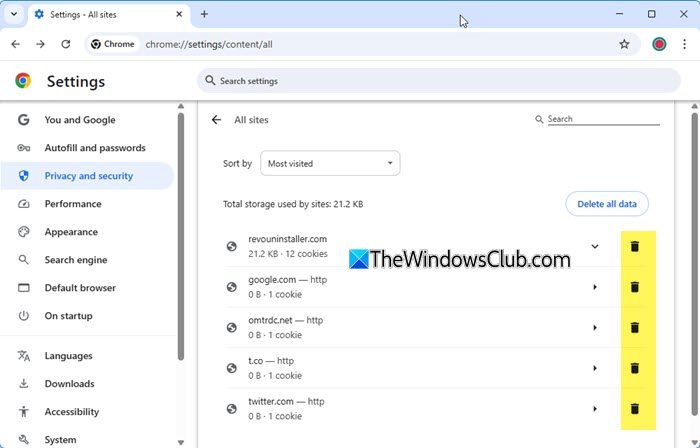
Task: Click Delete all data button
Action: pyautogui.click(x=607, y=204)
